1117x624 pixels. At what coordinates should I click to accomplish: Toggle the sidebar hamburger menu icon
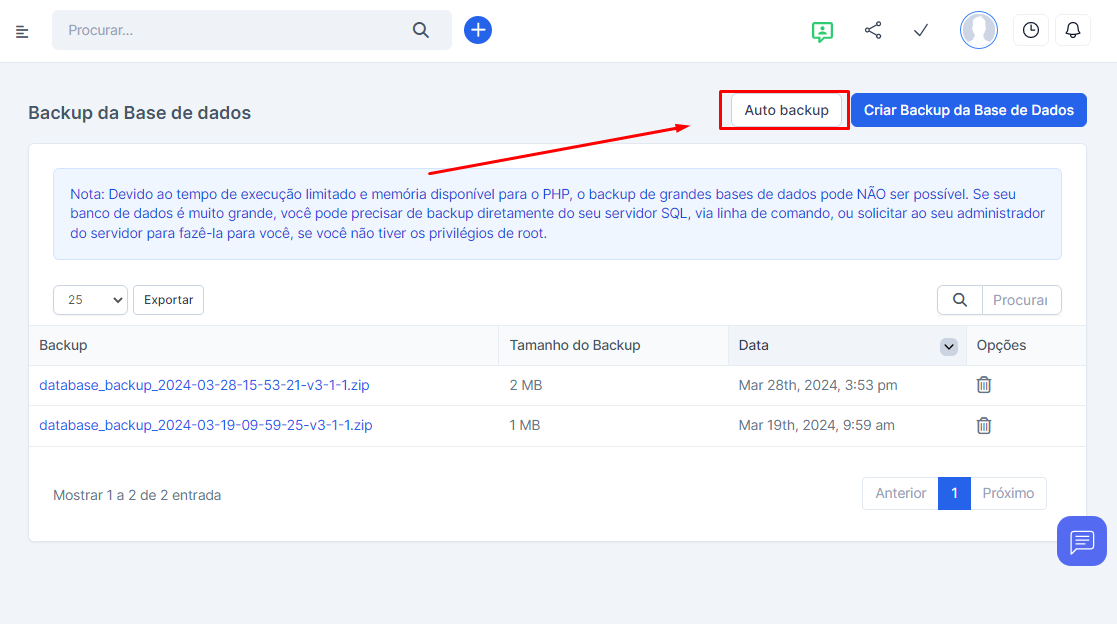pos(22,31)
